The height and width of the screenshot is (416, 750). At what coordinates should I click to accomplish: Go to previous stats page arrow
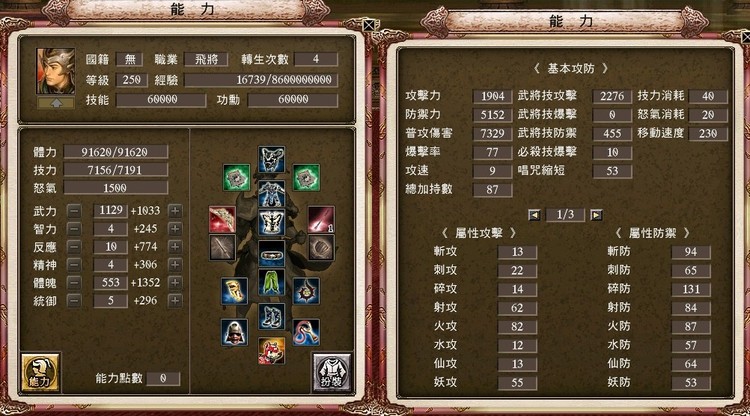[x=534, y=215]
